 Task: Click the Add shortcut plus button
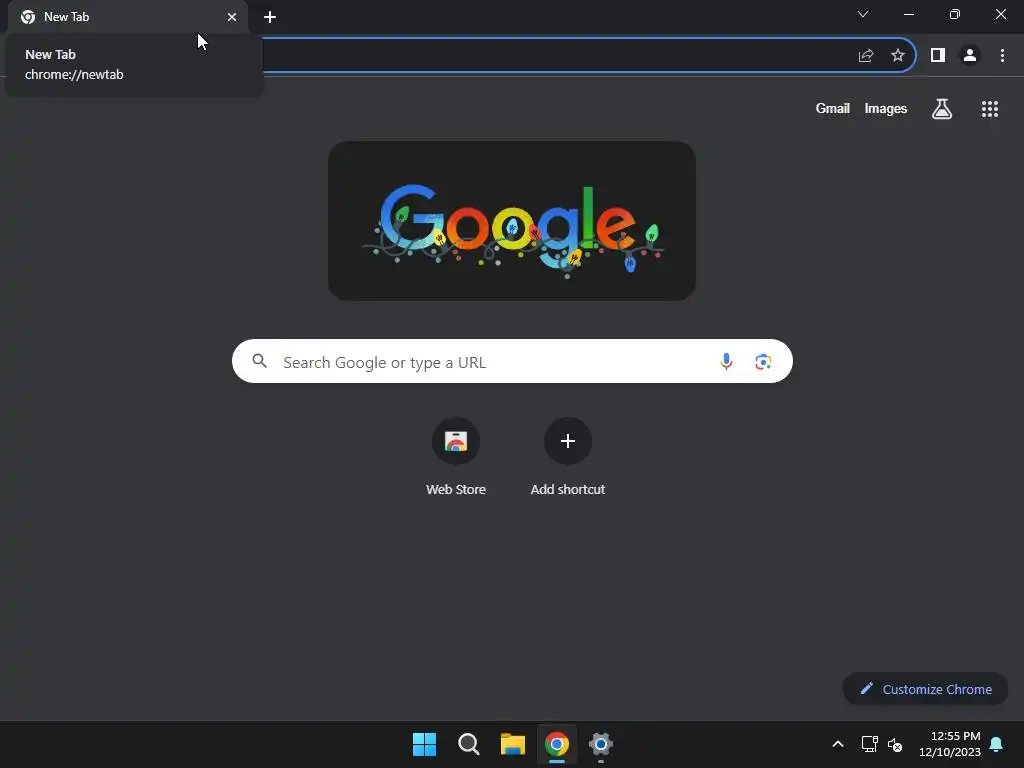[x=568, y=441]
